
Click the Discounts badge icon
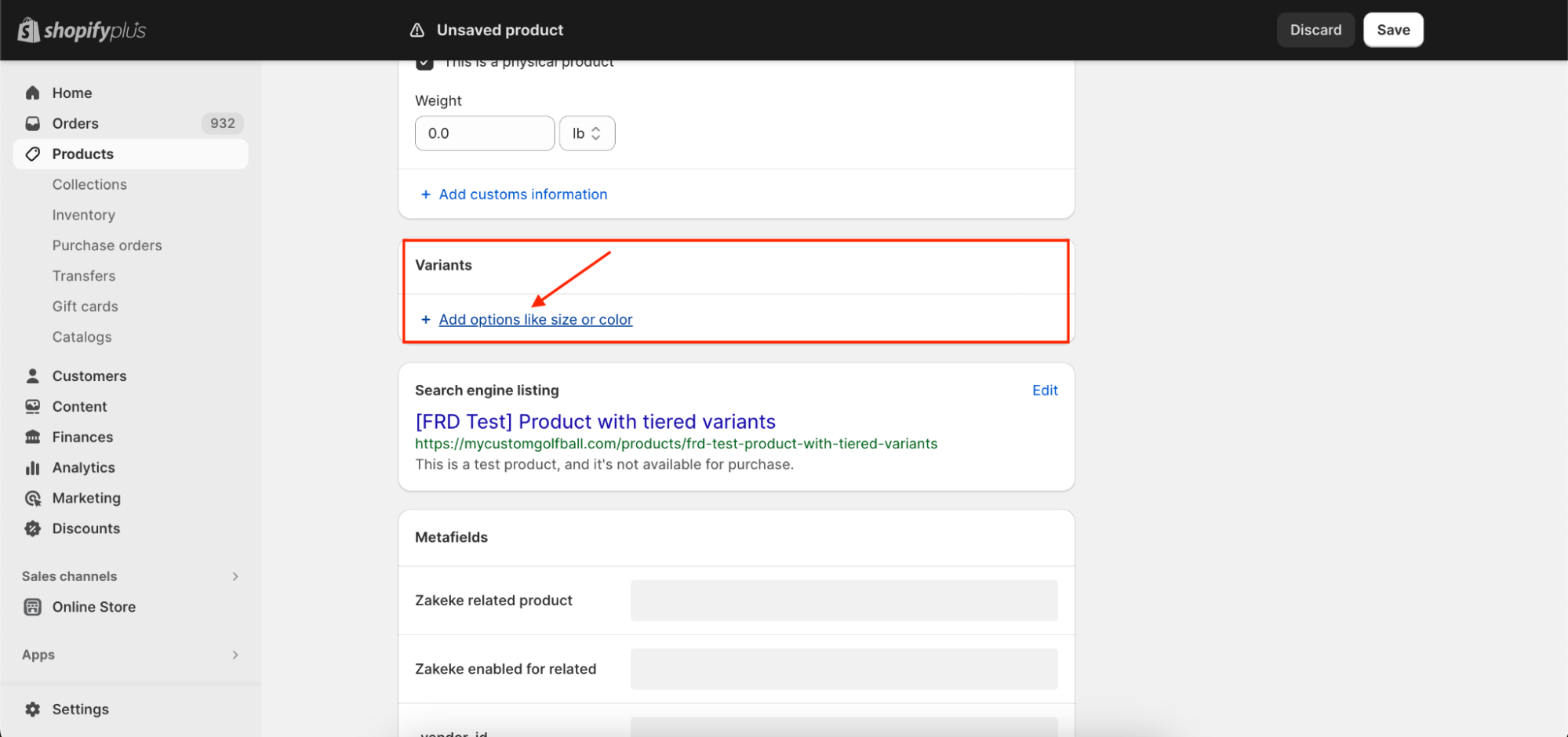point(32,528)
